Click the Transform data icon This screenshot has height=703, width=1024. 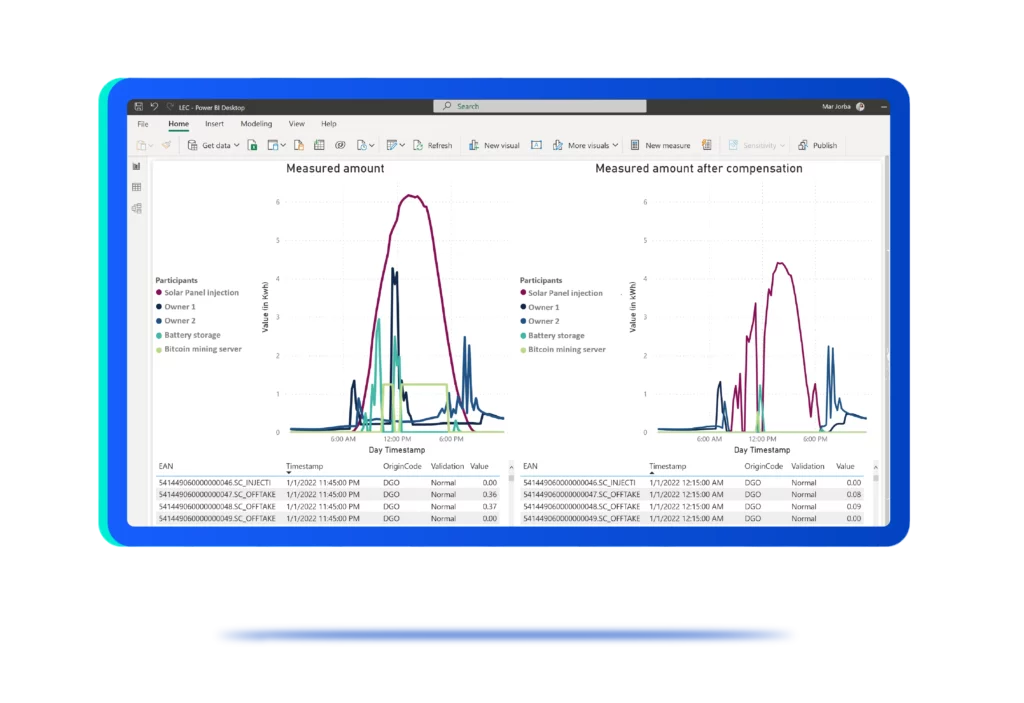click(x=391, y=145)
